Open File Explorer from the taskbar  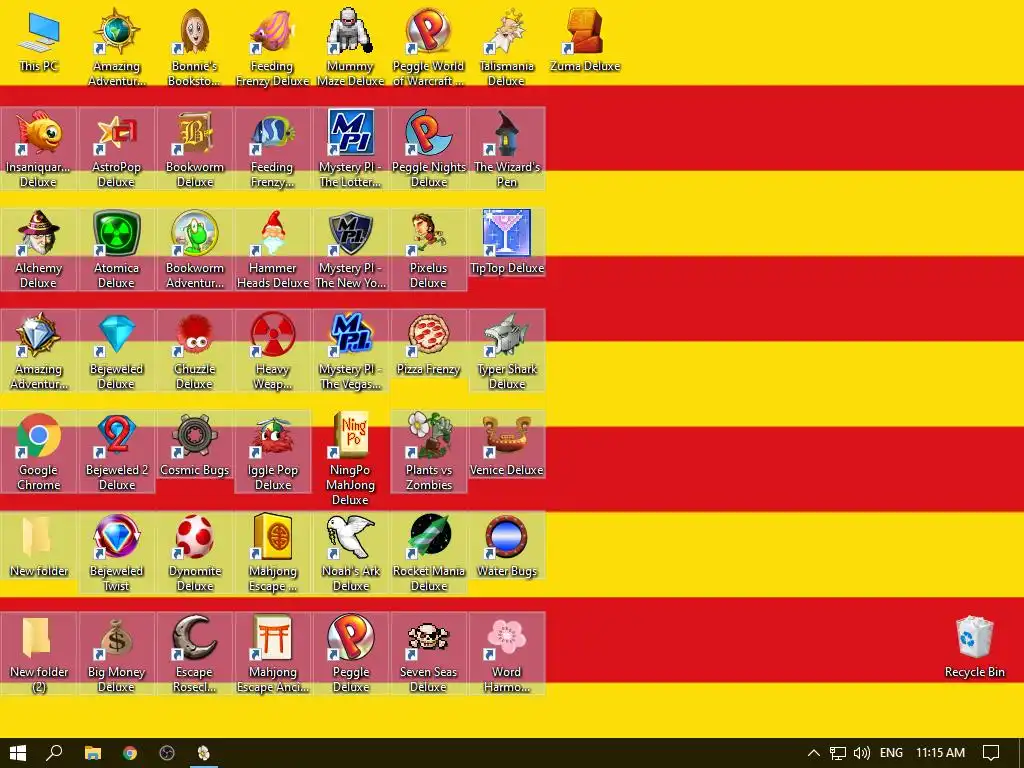[93, 753]
